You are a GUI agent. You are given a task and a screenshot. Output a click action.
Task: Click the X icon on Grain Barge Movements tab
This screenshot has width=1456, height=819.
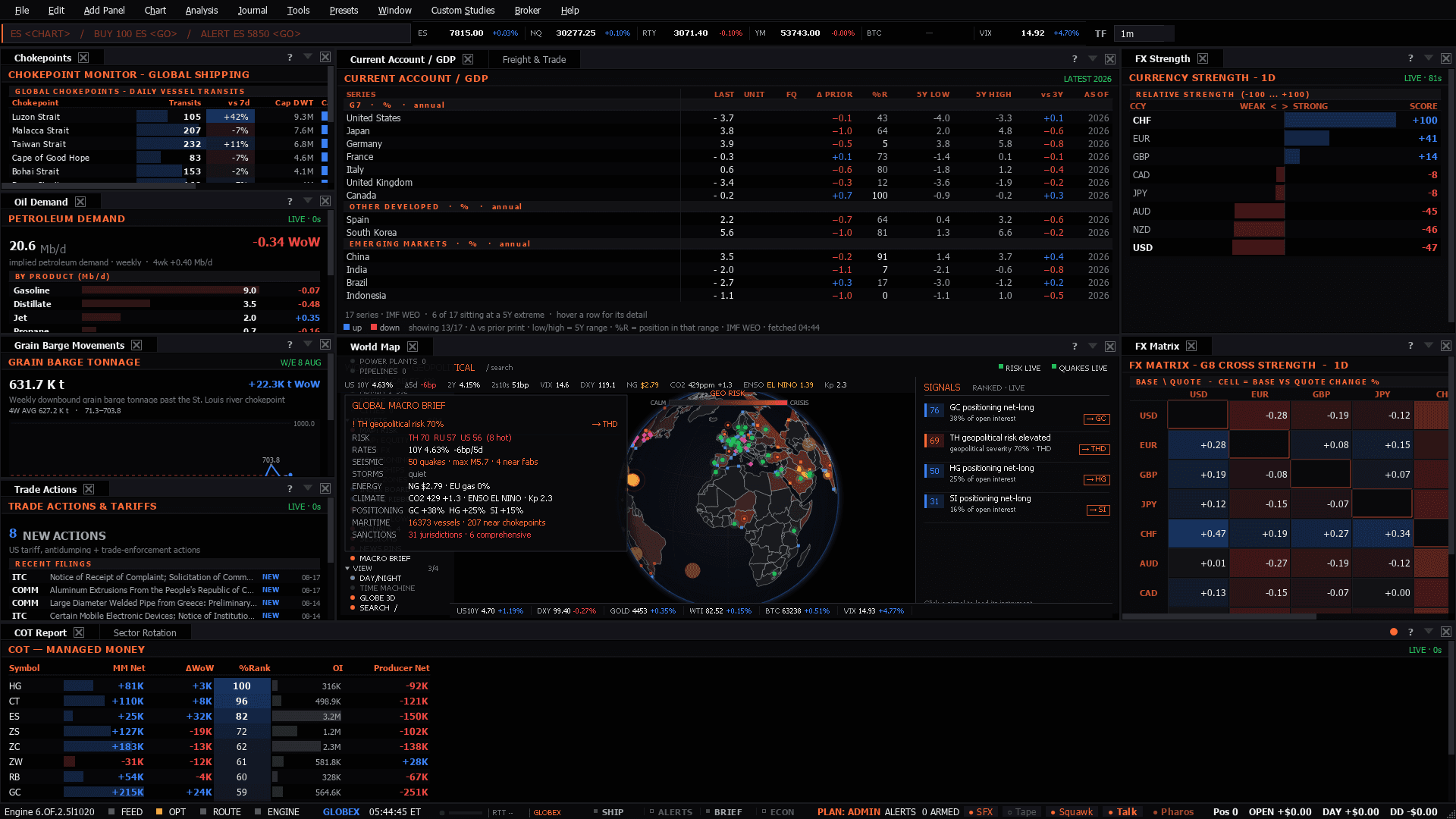coord(136,345)
